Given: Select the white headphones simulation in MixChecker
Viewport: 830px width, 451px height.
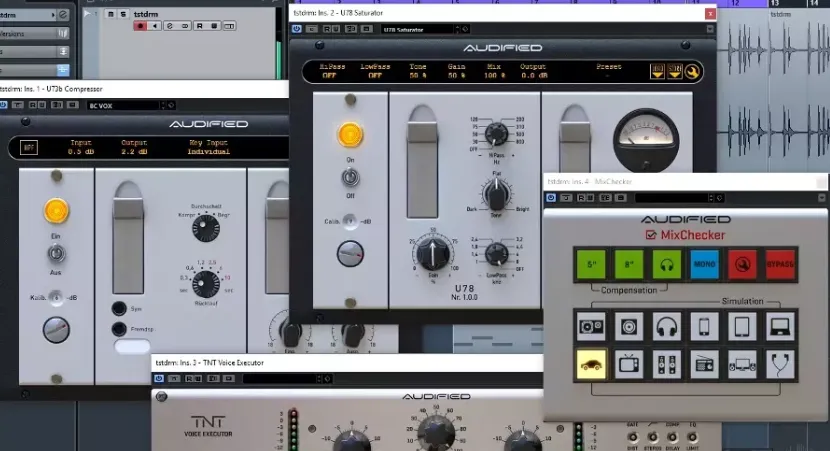Looking at the screenshot, I should (x=666, y=327).
